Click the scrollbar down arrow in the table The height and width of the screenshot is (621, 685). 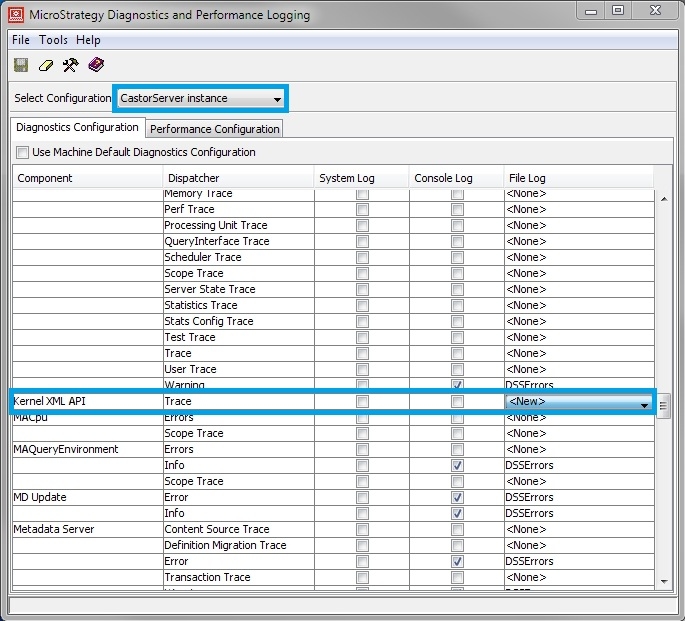coord(663,580)
